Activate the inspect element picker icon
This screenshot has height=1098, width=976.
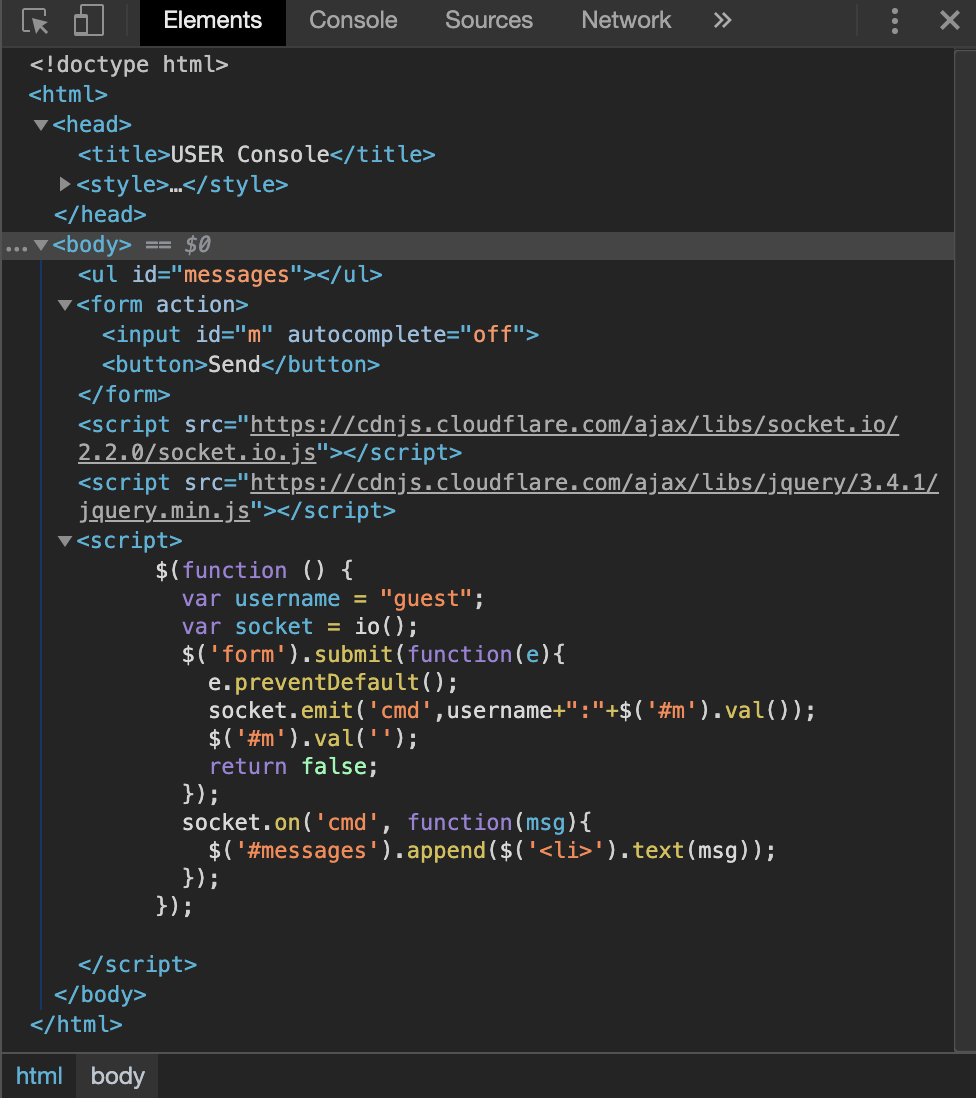(x=35, y=21)
